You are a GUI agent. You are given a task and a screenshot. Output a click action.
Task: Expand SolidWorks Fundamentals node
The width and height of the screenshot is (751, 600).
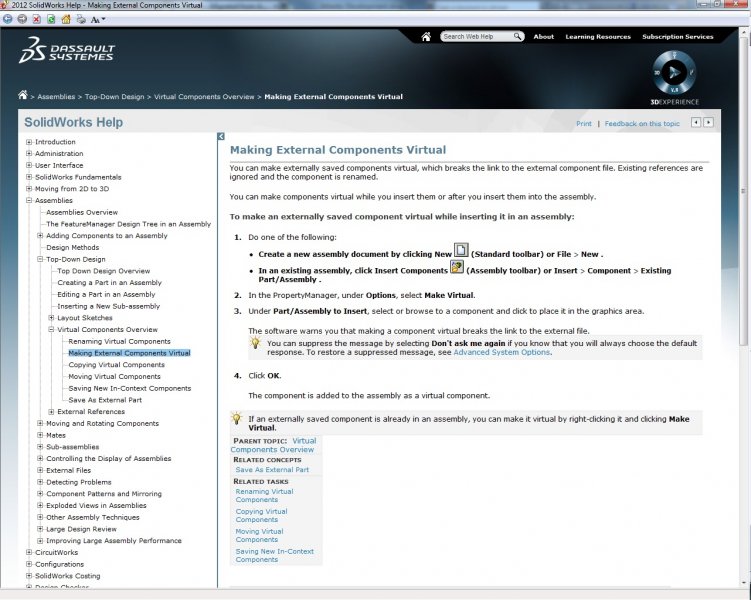pos(29,177)
